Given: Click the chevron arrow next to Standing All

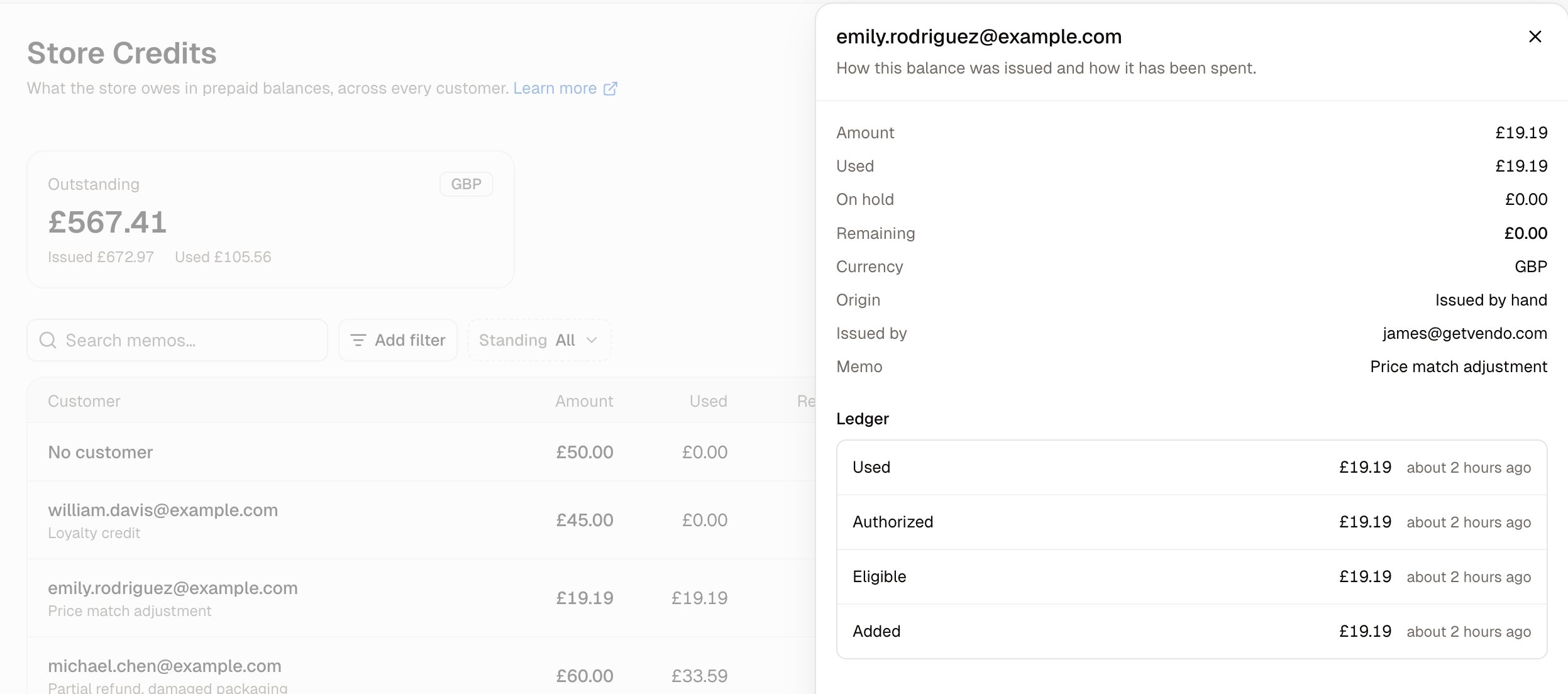Looking at the screenshot, I should [x=591, y=340].
